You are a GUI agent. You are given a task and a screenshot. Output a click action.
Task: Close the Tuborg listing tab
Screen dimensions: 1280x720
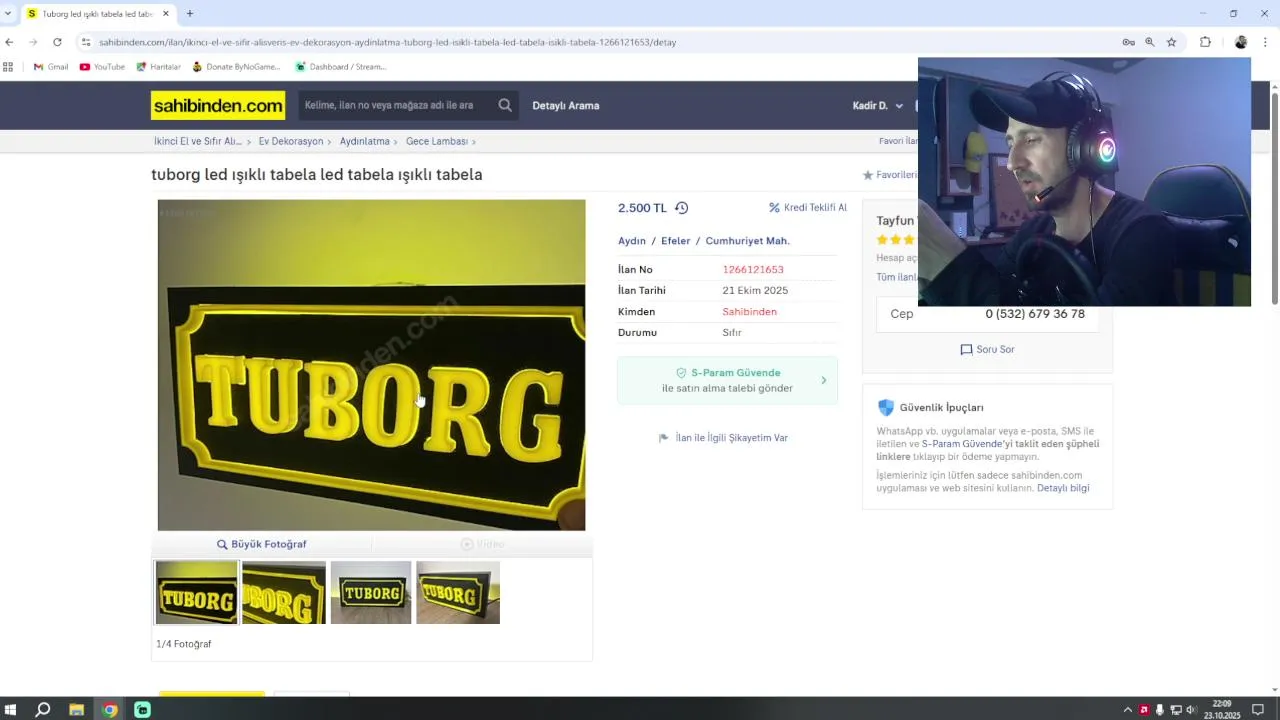166,14
